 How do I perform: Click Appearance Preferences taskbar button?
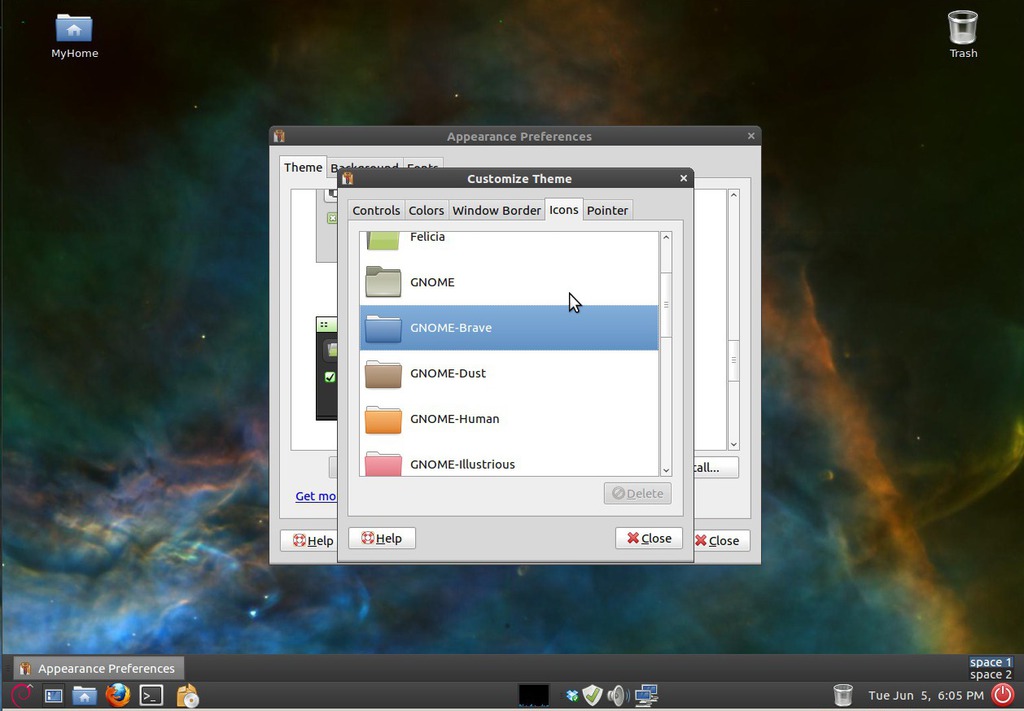coord(99,669)
